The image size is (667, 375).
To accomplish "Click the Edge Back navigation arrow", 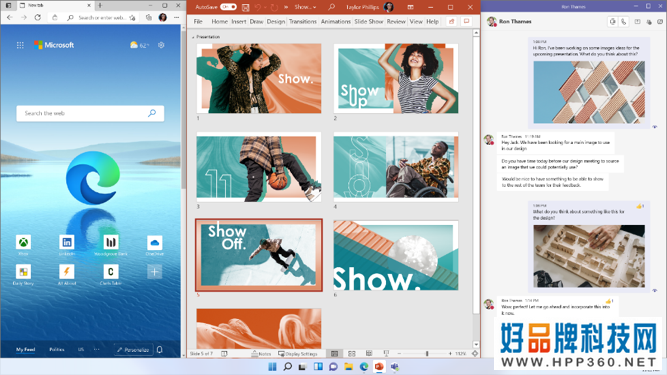I will 10,17.
